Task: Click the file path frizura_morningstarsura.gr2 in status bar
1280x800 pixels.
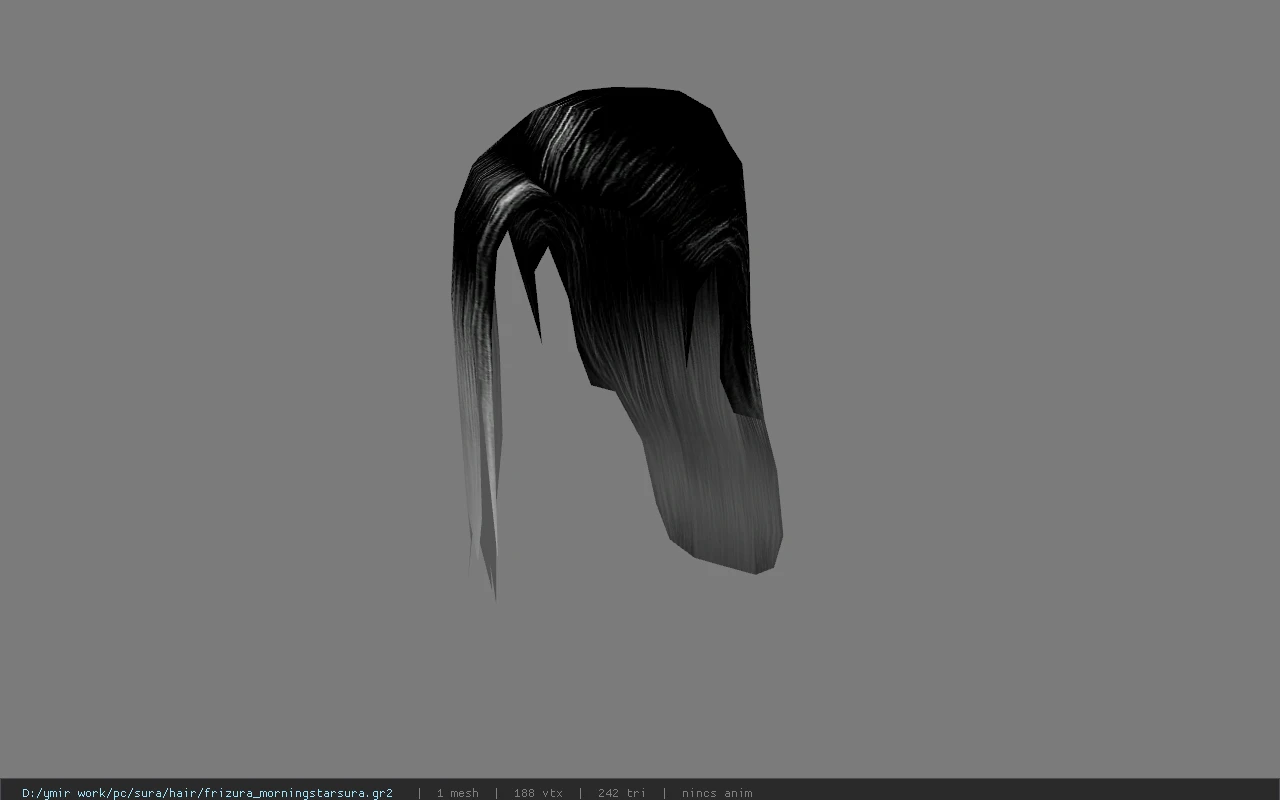Action: pyautogui.click(x=207, y=793)
